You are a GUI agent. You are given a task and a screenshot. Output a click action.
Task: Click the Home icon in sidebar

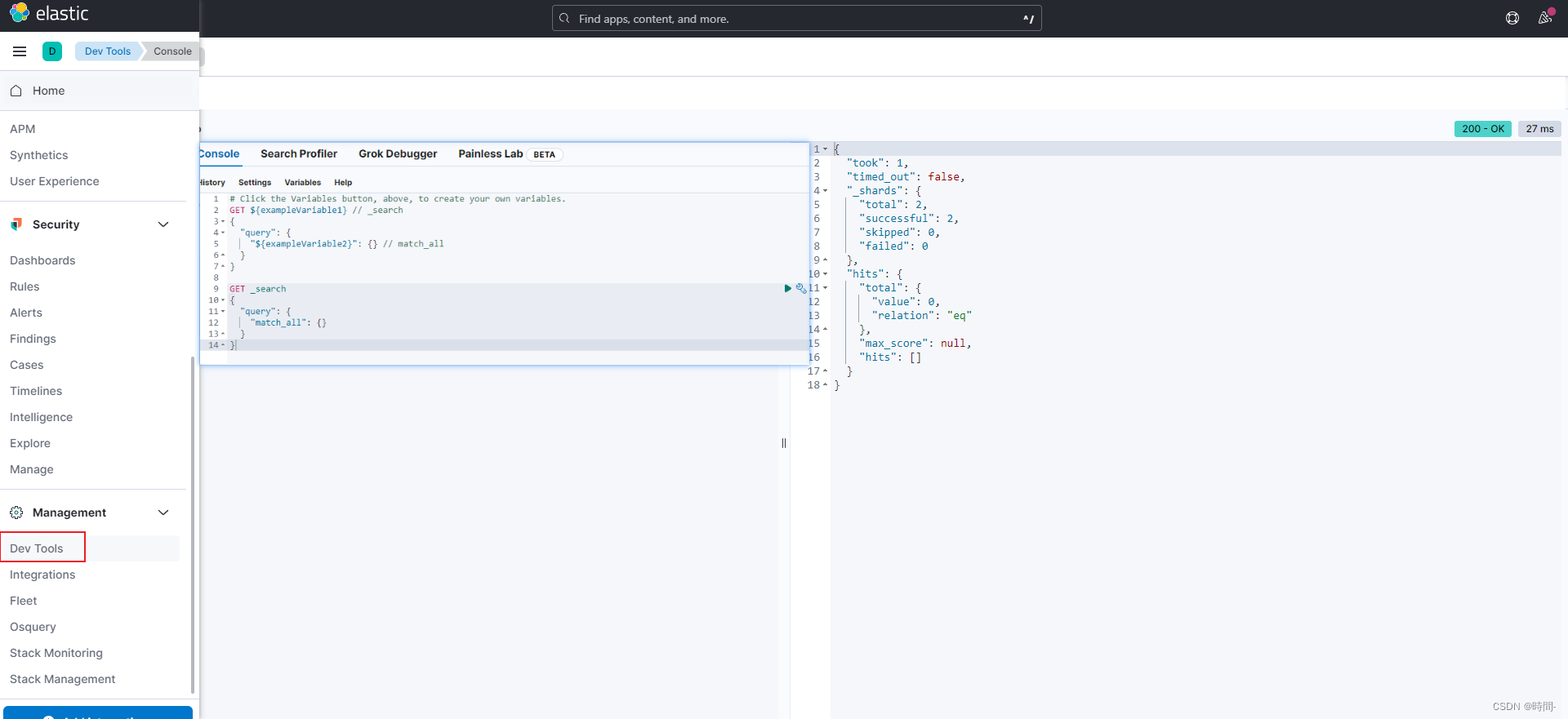16,91
